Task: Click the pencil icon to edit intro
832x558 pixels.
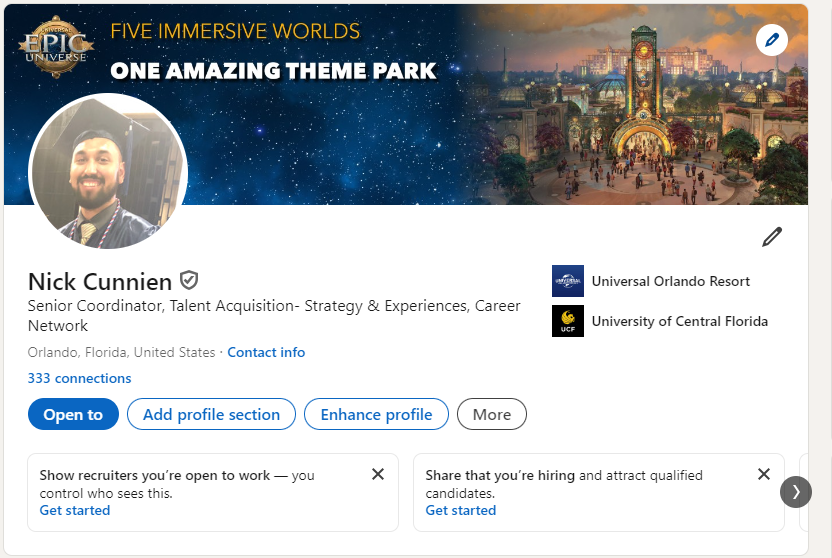Action: 772,237
